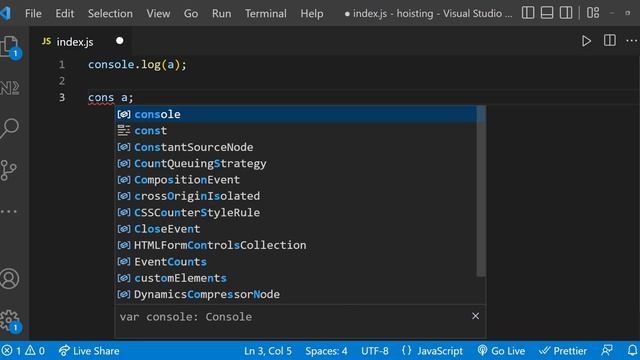The image size is (640, 360).
Task: Open the Search view magnifier icon
Action: pyautogui.click(x=9, y=129)
